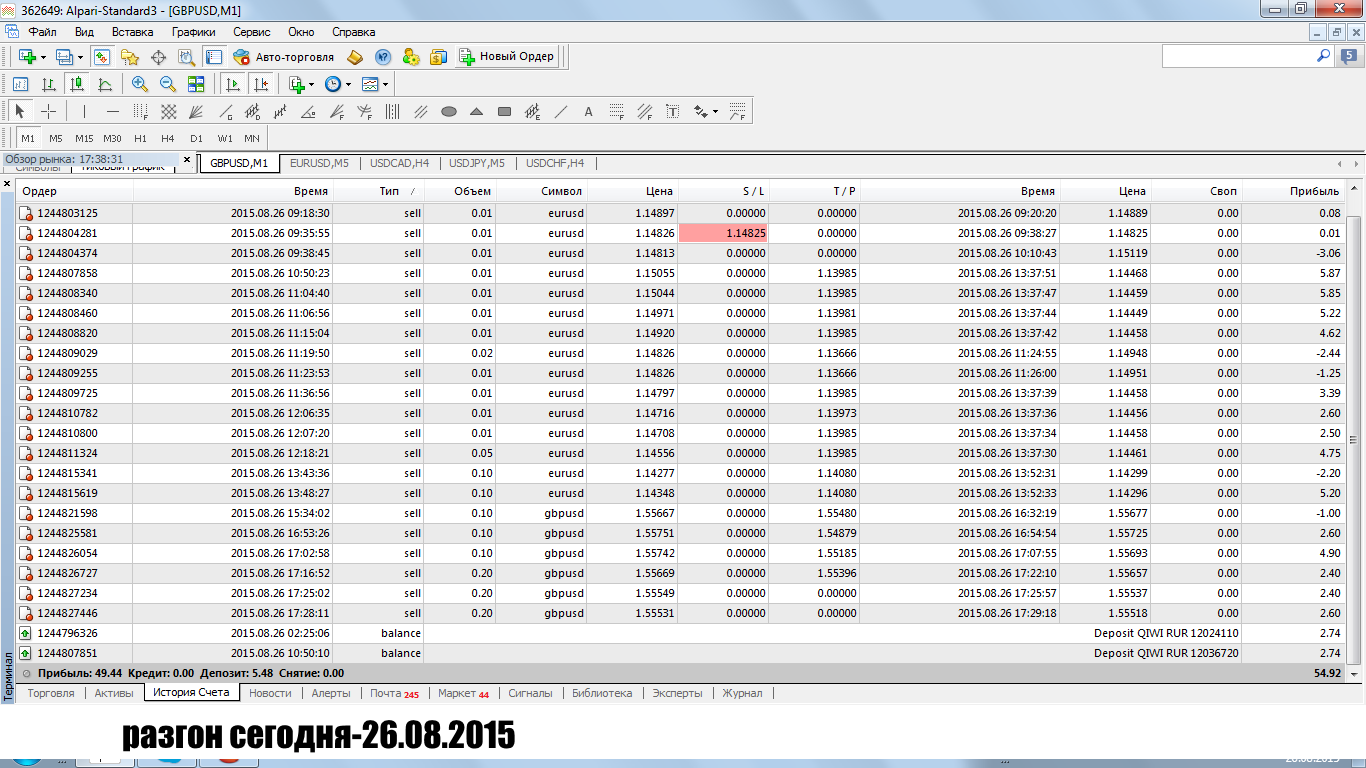Tile chart windows icon
Screen dimensions: 1366x768
[x=196, y=85]
